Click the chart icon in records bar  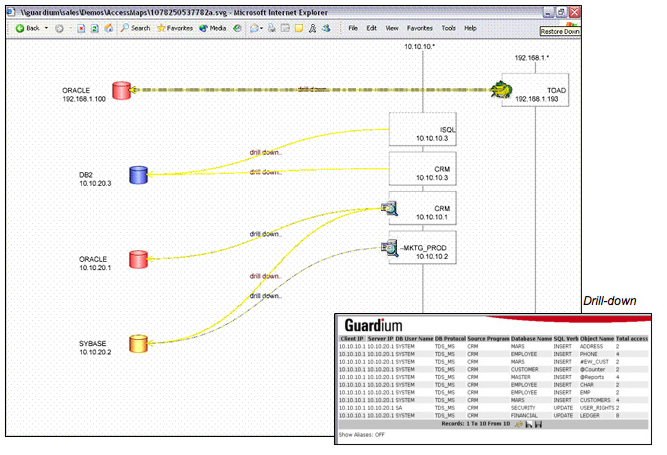529,424
